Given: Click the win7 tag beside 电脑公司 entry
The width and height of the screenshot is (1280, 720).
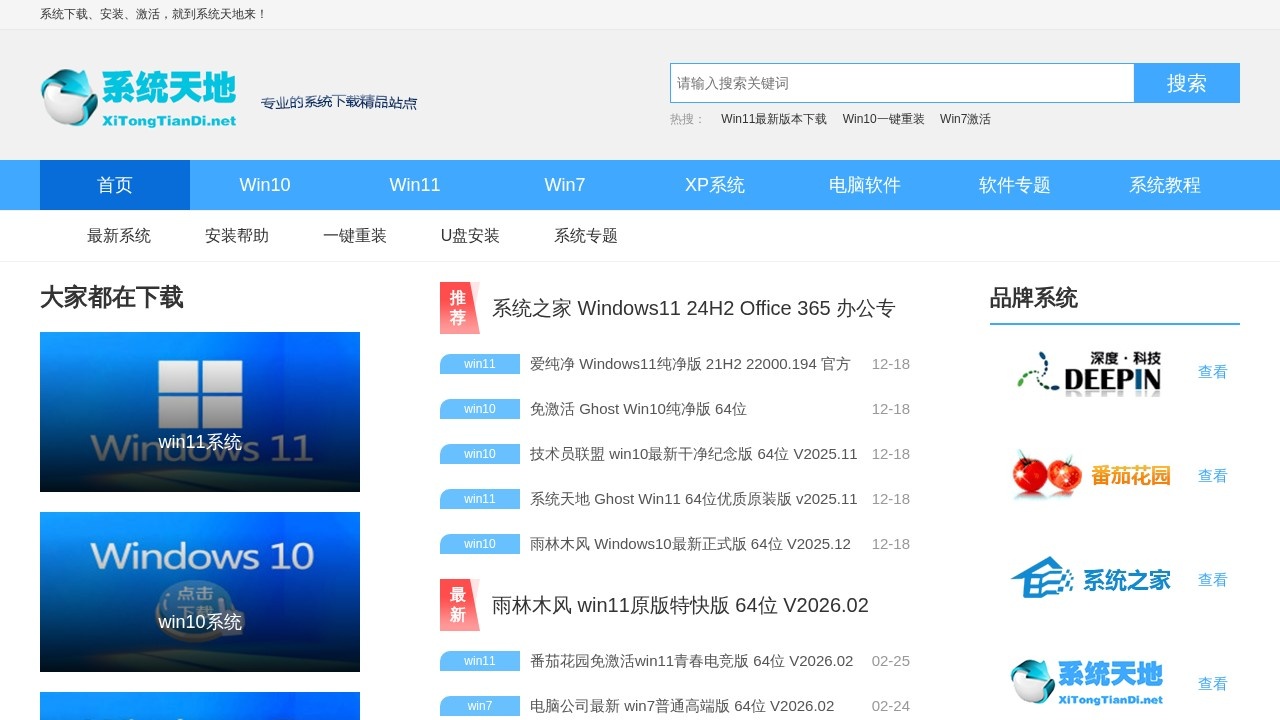Looking at the screenshot, I should pyautogui.click(x=480, y=706).
